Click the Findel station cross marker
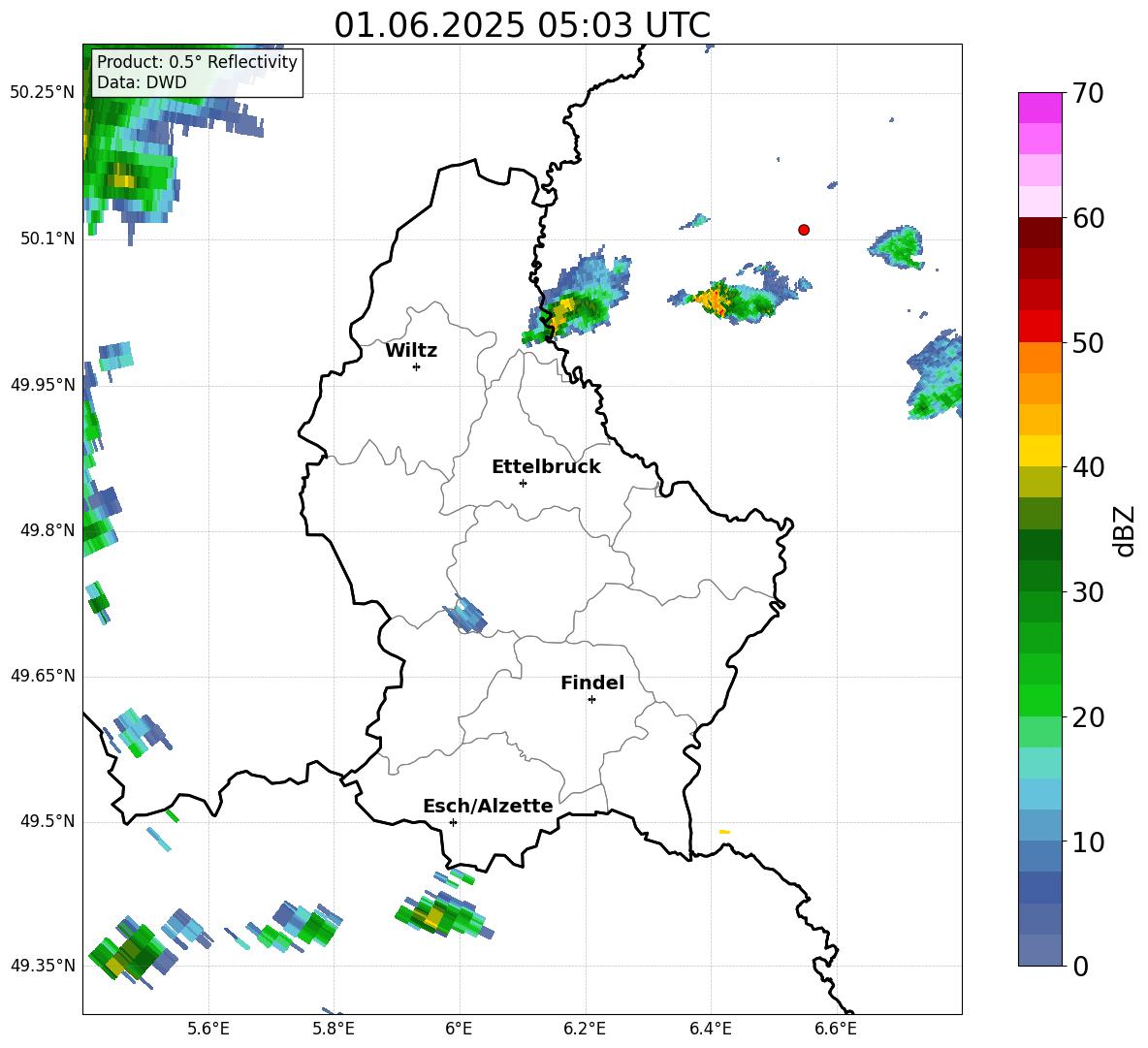 pos(591,700)
